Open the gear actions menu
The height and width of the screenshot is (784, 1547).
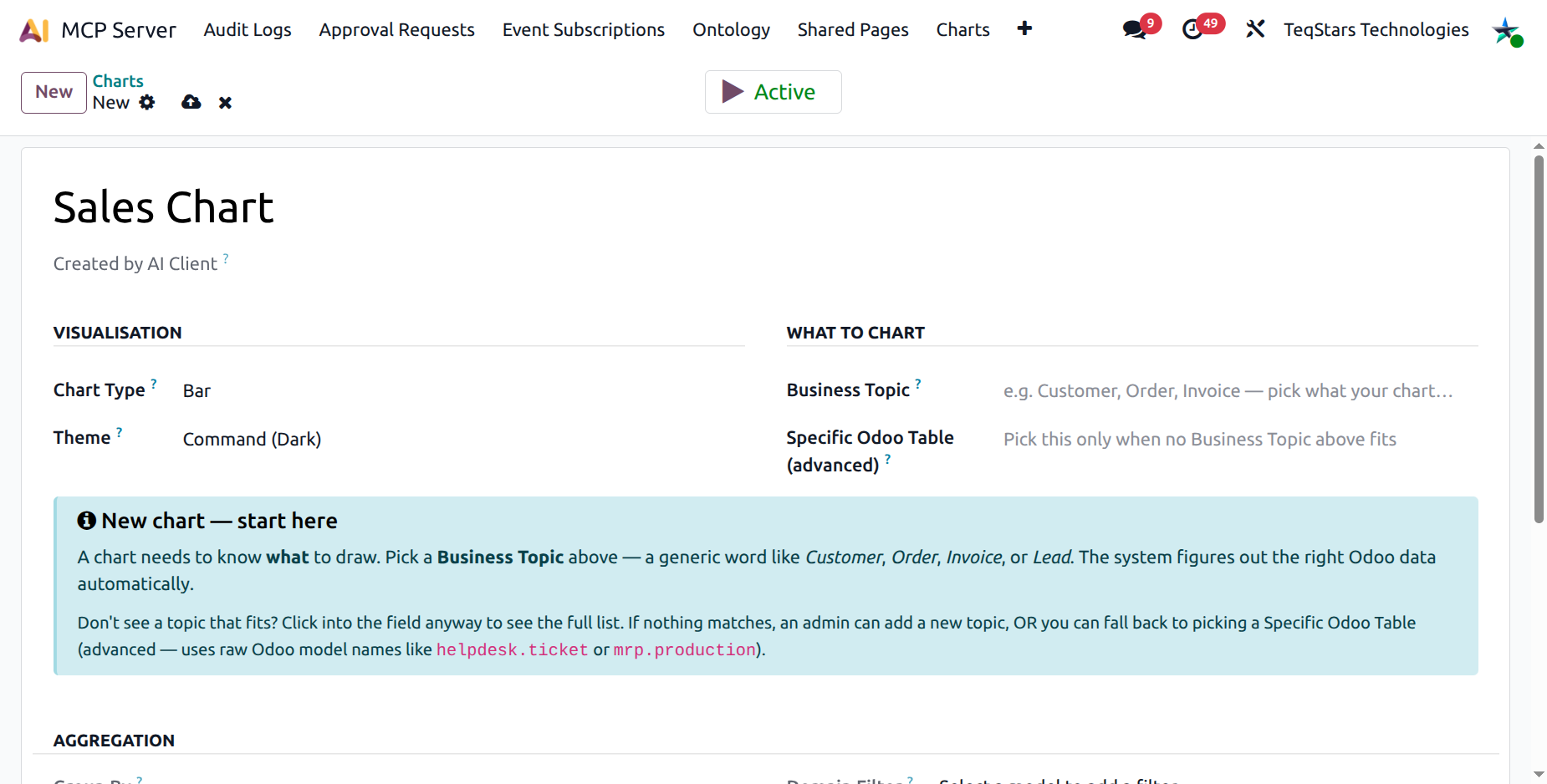pyautogui.click(x=147, y=102)
